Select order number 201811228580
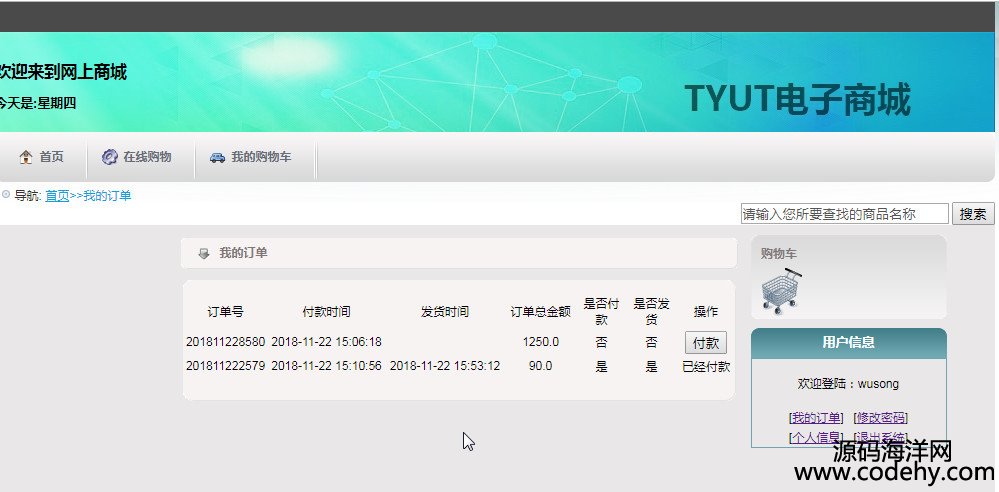The image size is (999, 492). [226, 342]
